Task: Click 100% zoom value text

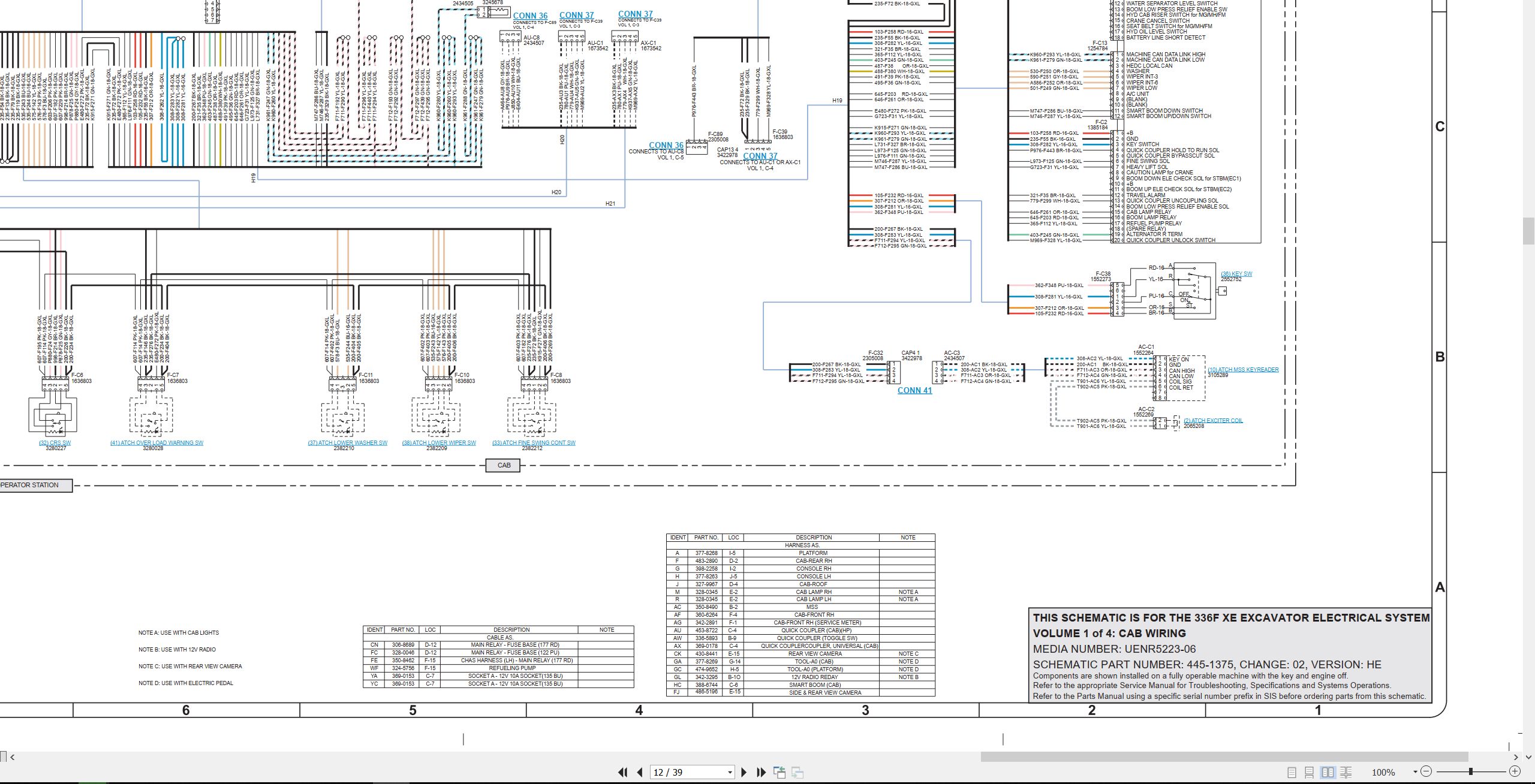Action: pos(1383,773)
